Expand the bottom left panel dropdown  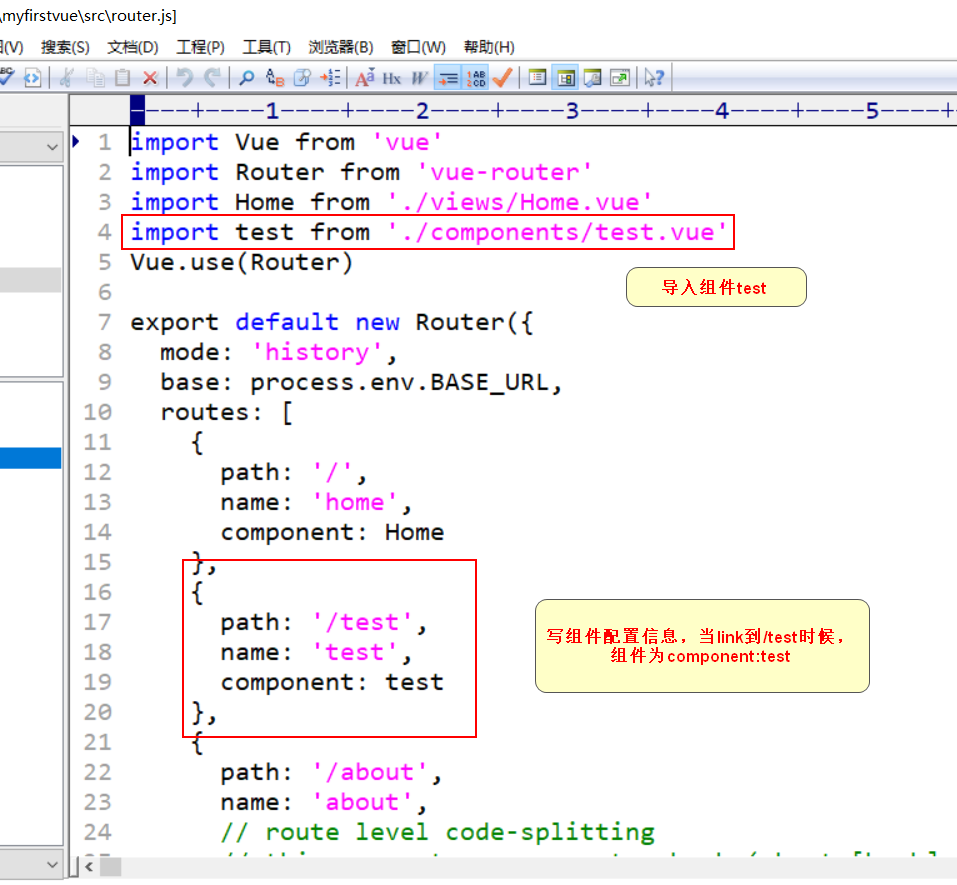click(52, 864)
